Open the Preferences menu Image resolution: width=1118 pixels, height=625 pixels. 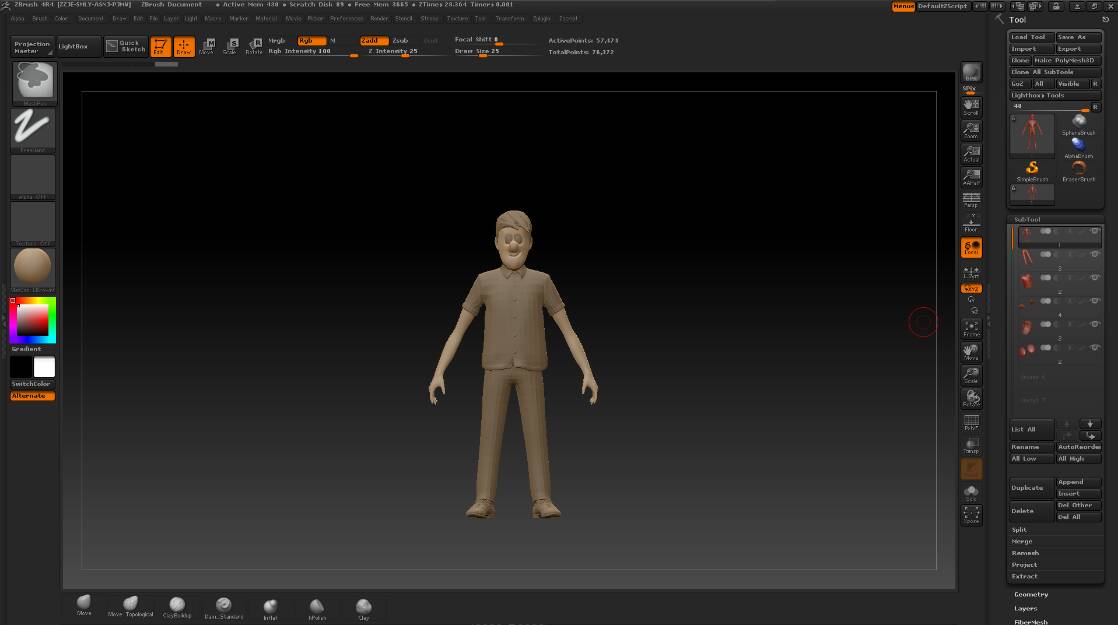pyautogui.click(x=346, y=18)
